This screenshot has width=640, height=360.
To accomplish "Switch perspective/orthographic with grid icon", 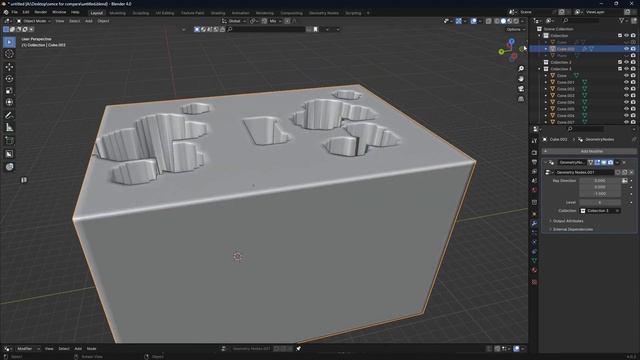I will (521, 99).
